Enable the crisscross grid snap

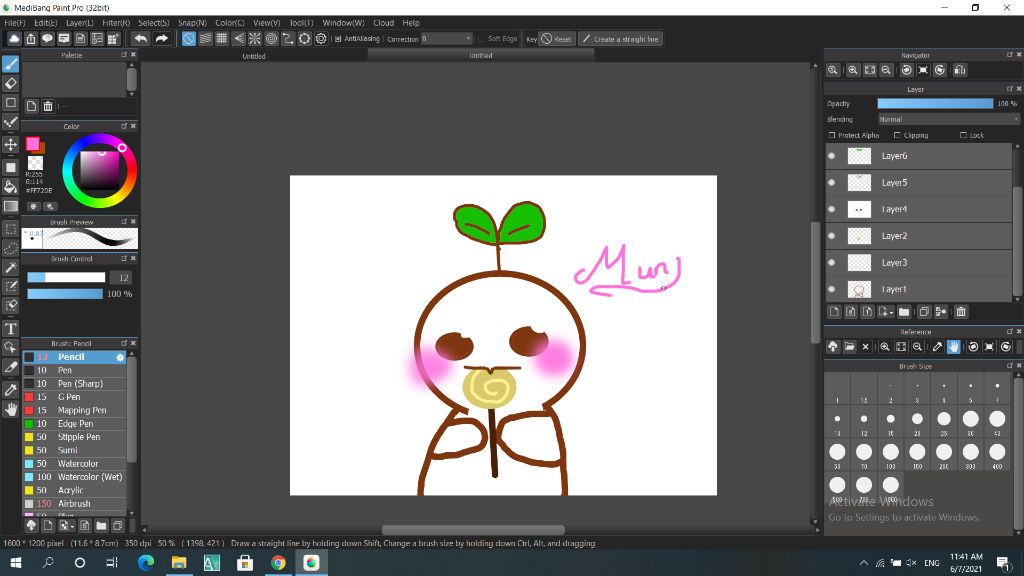click(222, 39)
